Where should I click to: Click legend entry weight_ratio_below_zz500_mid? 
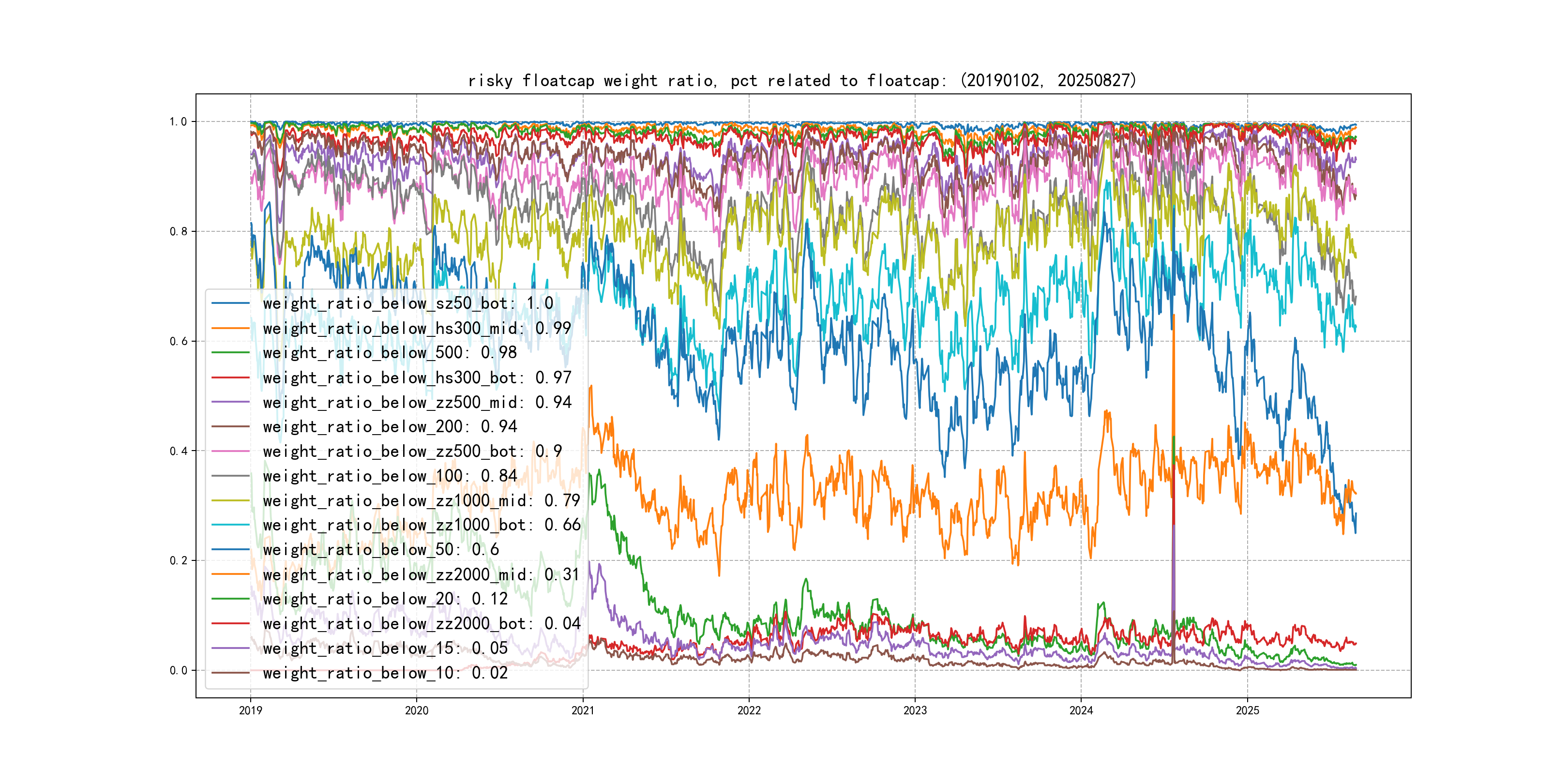(x=417, y=402)
